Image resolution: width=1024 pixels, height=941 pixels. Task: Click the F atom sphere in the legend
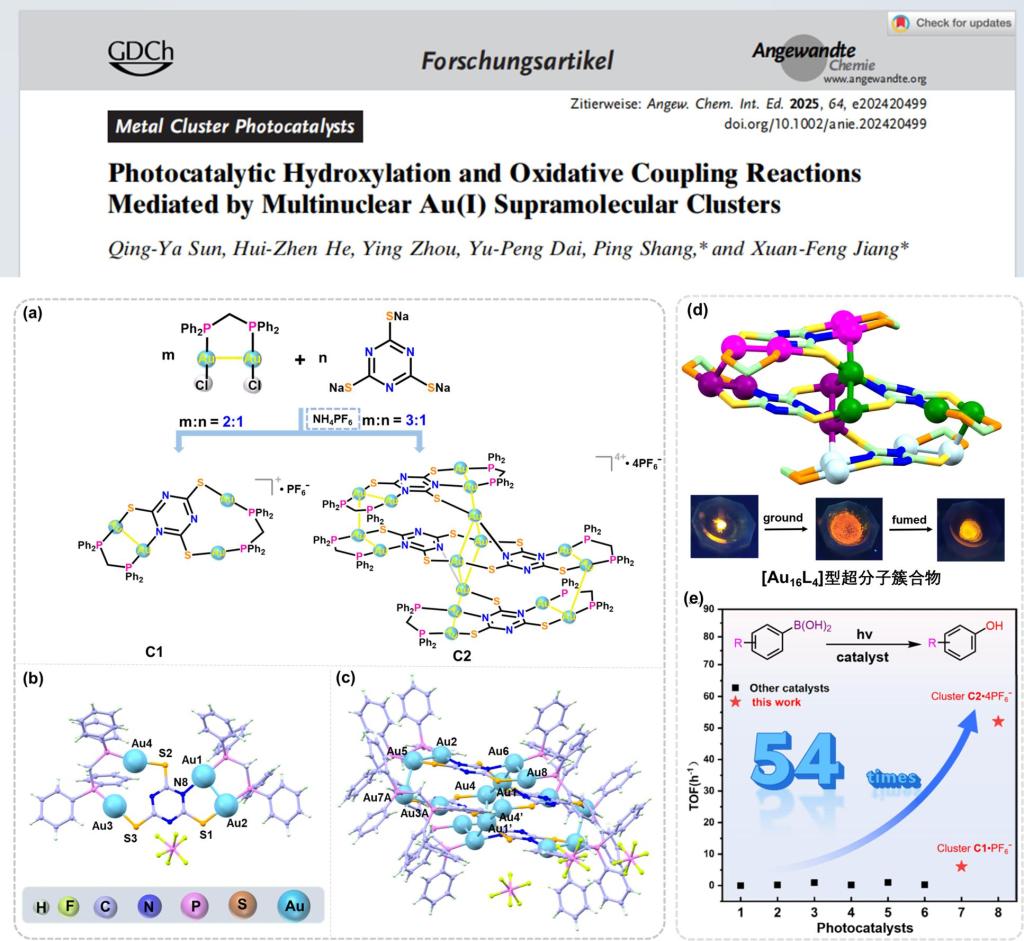pos(69,906)
